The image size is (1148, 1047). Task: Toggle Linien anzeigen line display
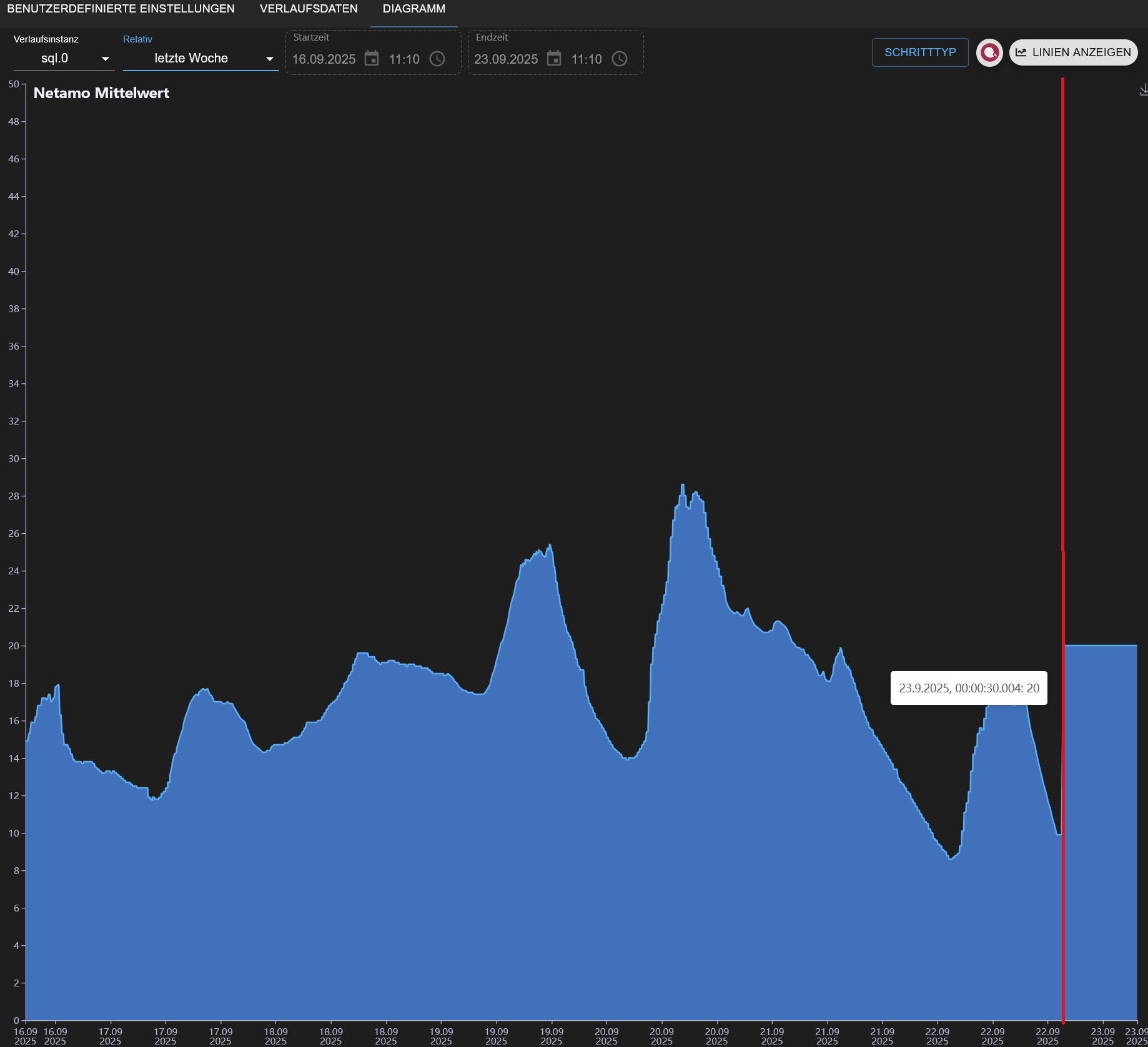pos(1073,52)
